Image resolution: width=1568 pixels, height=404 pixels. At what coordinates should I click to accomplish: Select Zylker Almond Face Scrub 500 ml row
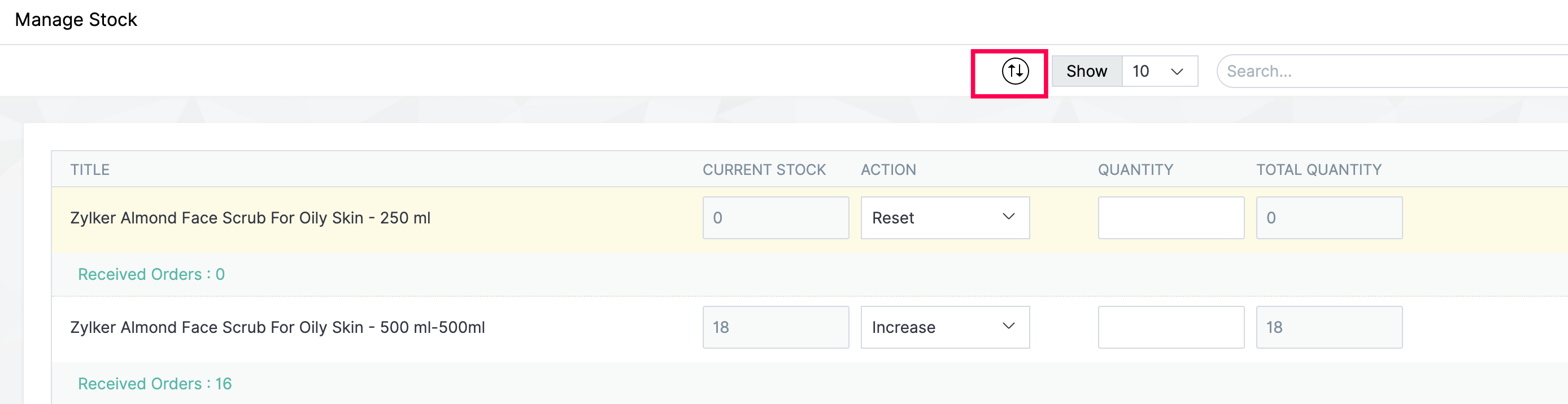click(277, 327)
